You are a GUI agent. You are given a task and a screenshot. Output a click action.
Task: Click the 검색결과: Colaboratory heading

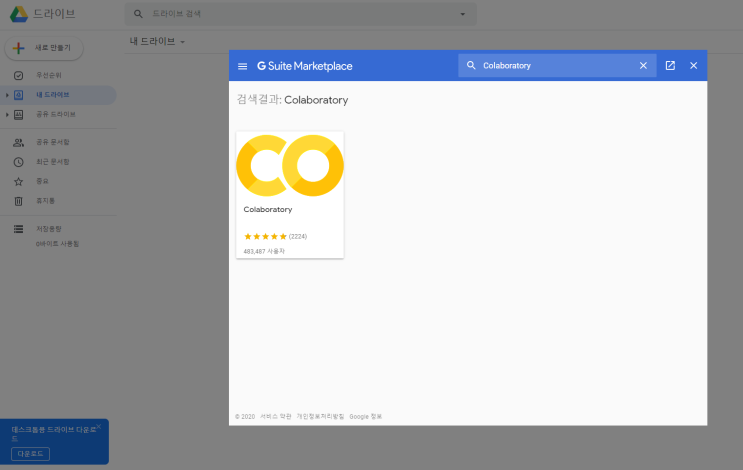point(292,100)
